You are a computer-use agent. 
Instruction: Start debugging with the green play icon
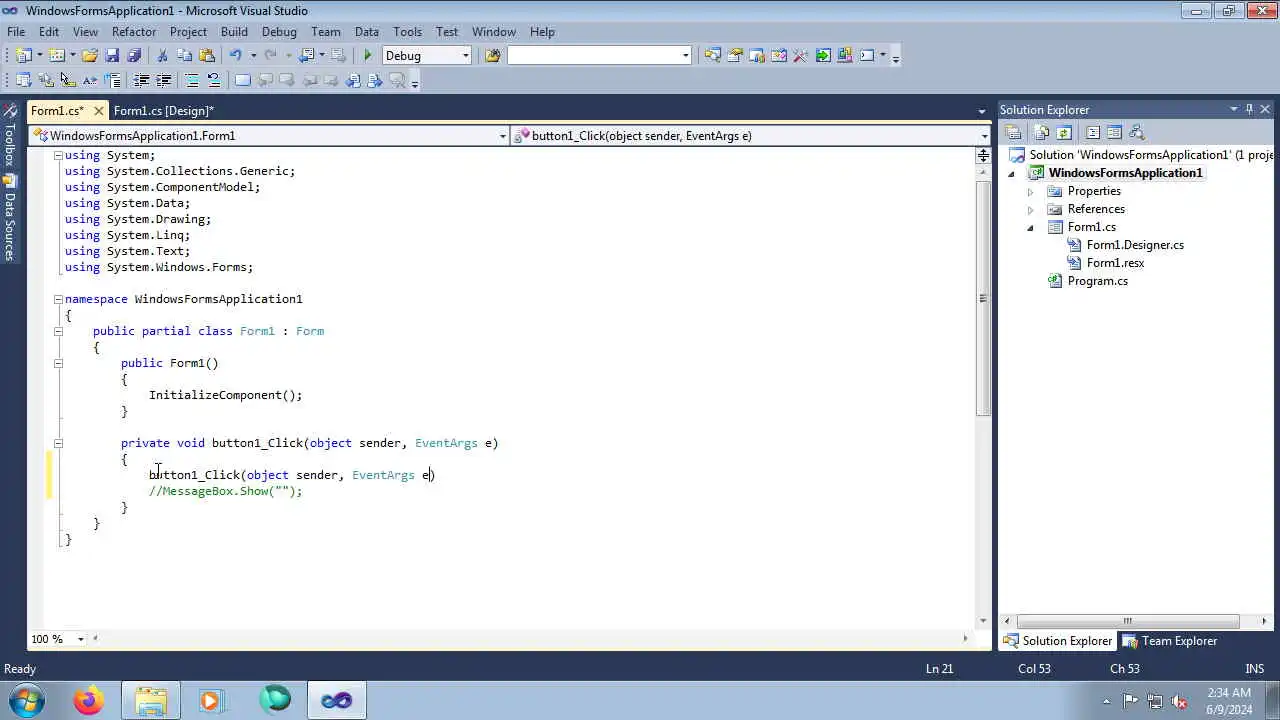pyautogui.click(x=367, y=56)
